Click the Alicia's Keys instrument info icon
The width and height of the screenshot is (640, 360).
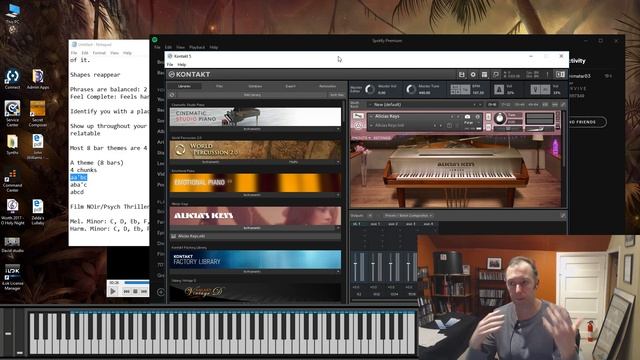(478, 117)
